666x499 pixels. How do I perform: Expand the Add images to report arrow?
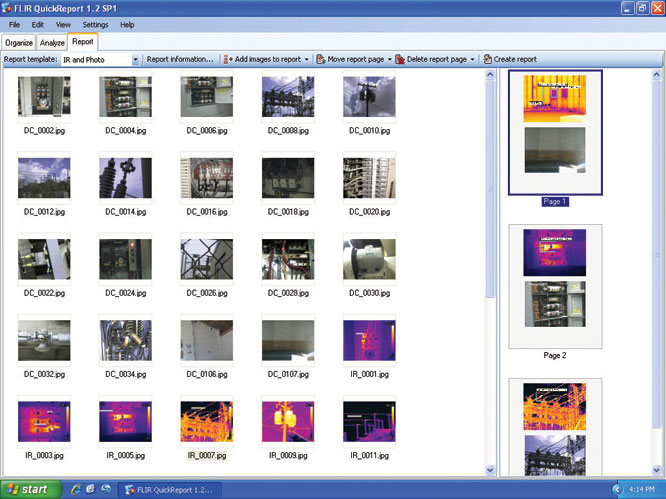coord(307,59)
